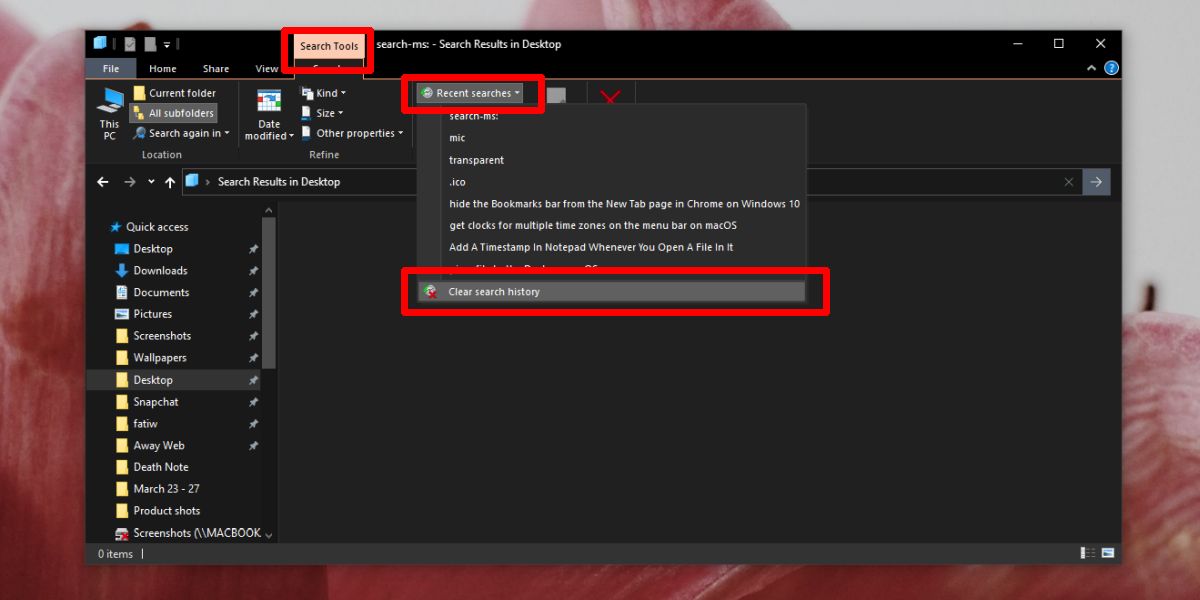The width and height of the screenshot is (1200, 600).
Task: Choose the recent search 'transparent'
Action: click(x=476, y=160)
